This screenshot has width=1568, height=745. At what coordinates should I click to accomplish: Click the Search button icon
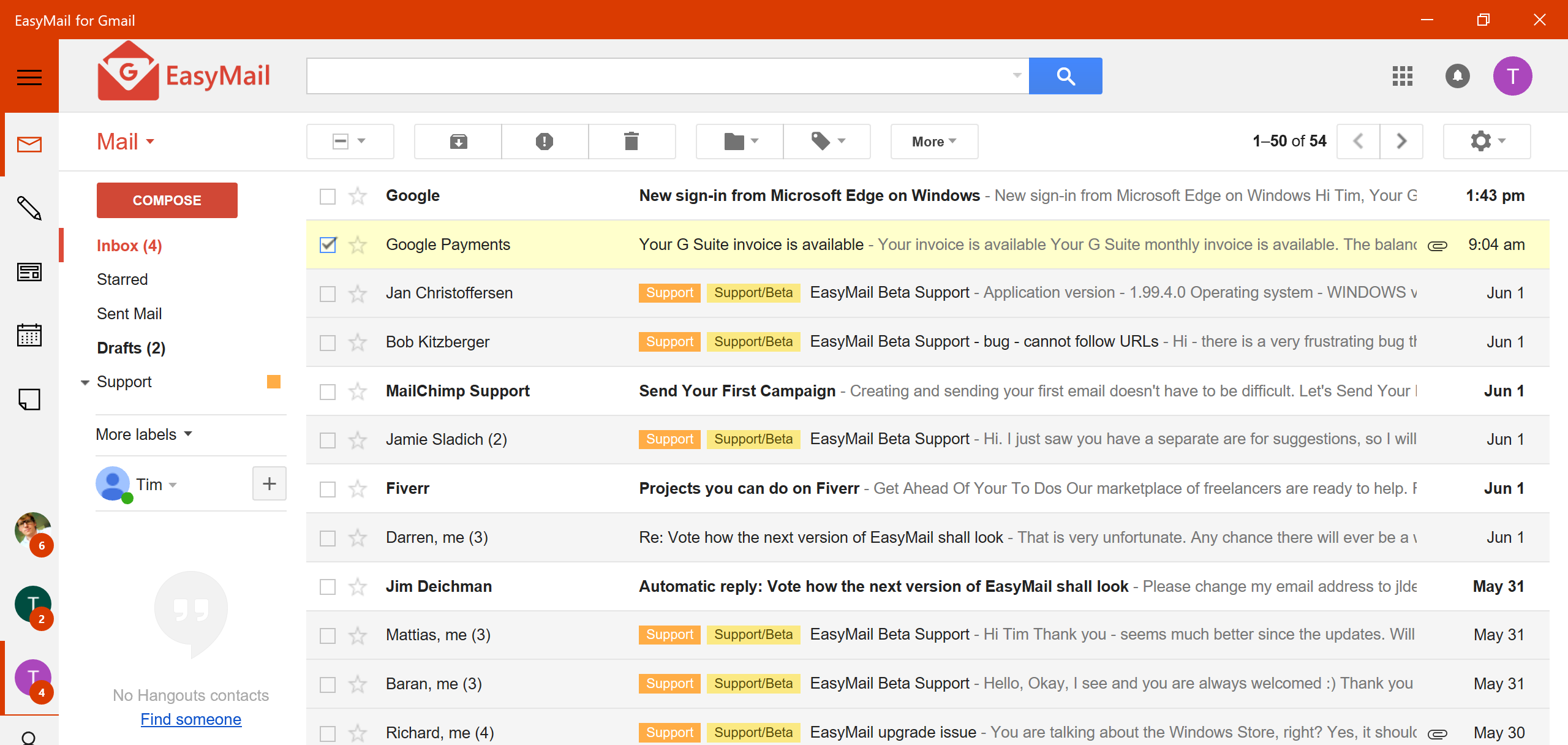click(x=1065, y=75)
